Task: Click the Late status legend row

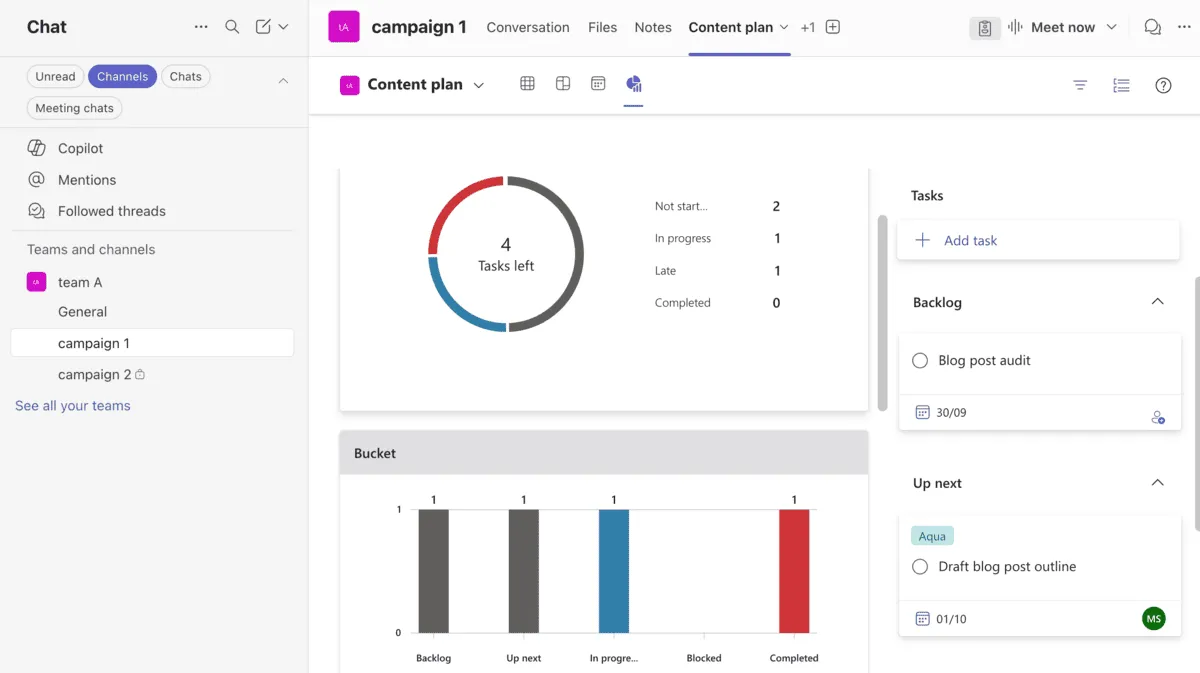Action: (x=717, y=271)
